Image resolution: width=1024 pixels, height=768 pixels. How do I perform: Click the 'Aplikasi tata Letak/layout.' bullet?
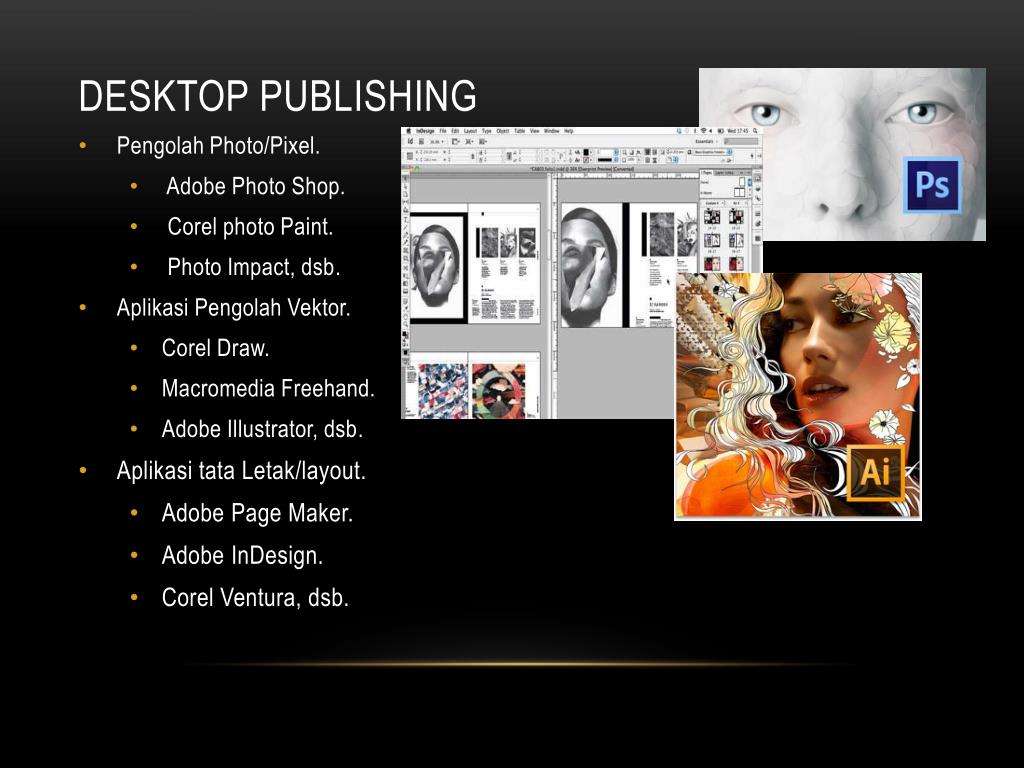pos(241,471)
